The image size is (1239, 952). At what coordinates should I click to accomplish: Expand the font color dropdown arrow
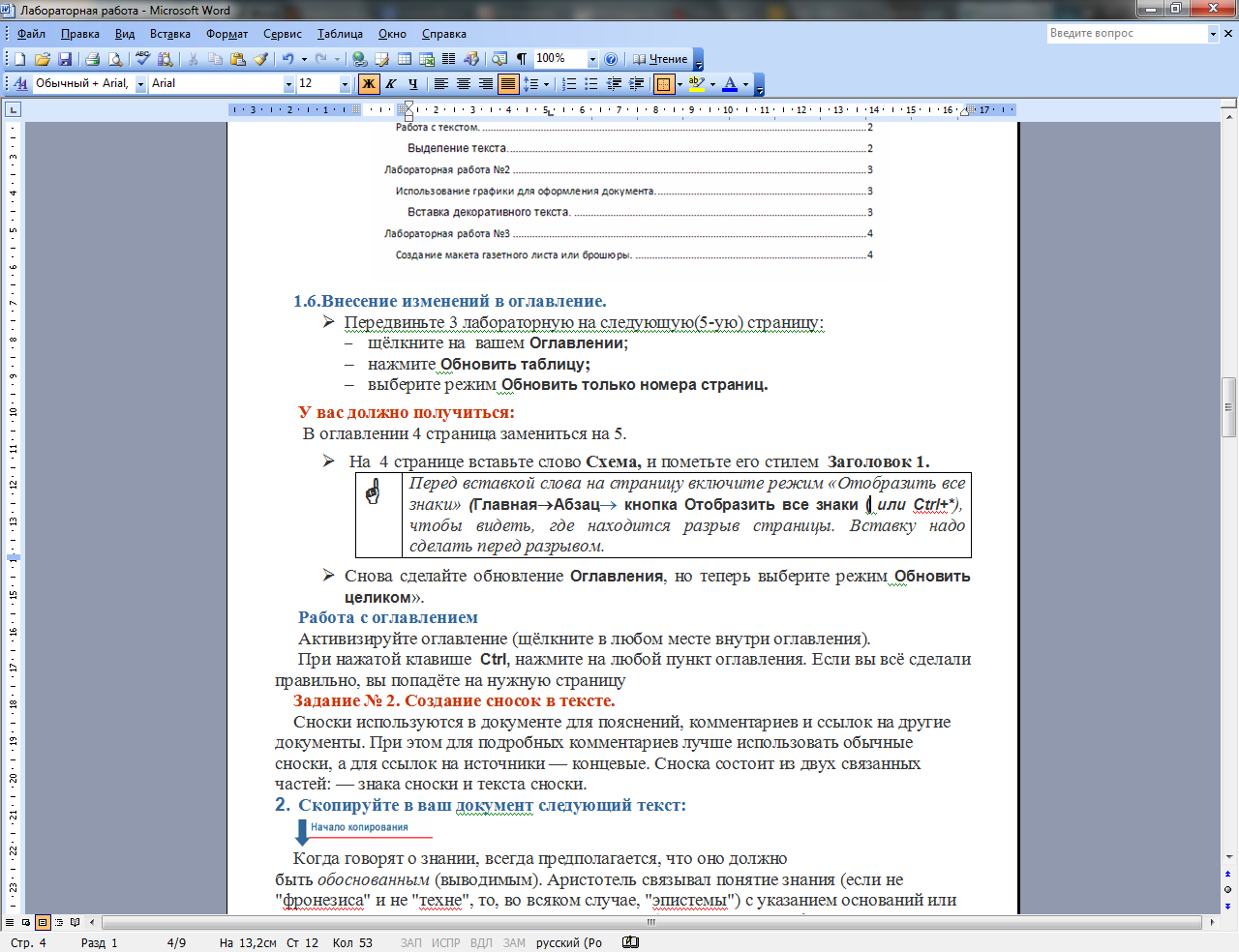click(745, 84)
